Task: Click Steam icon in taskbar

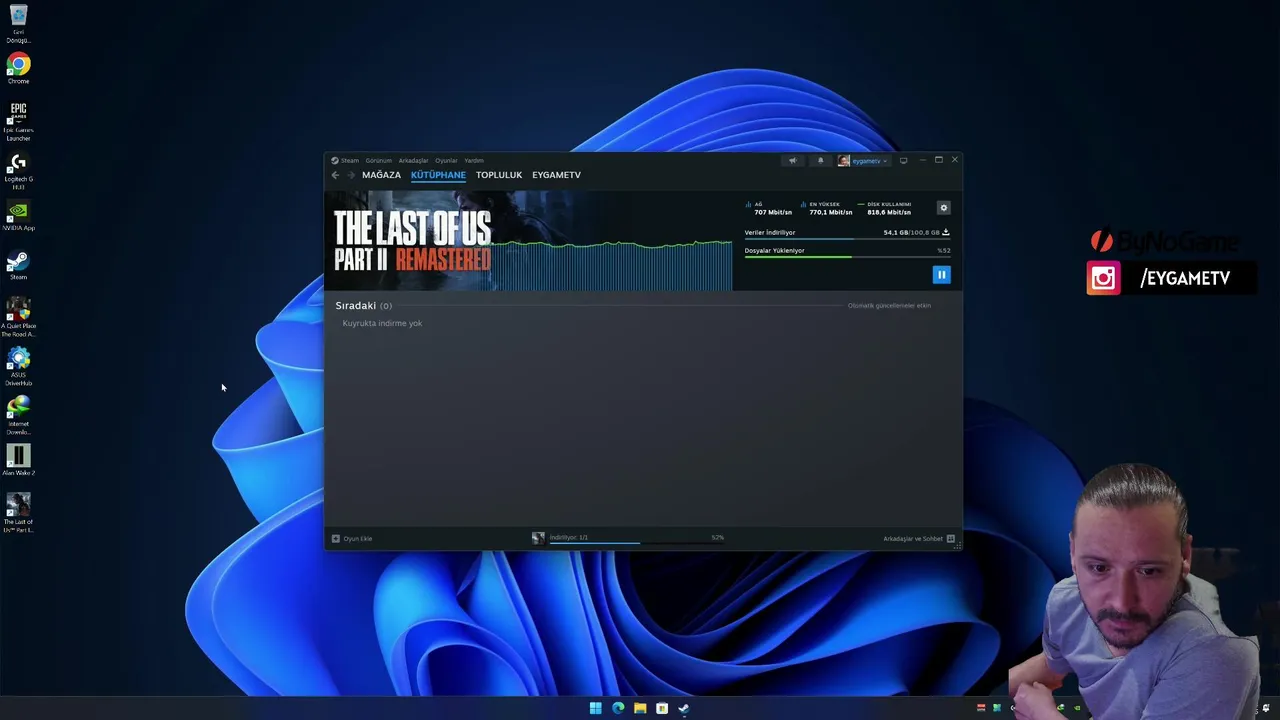Action: 684,708
